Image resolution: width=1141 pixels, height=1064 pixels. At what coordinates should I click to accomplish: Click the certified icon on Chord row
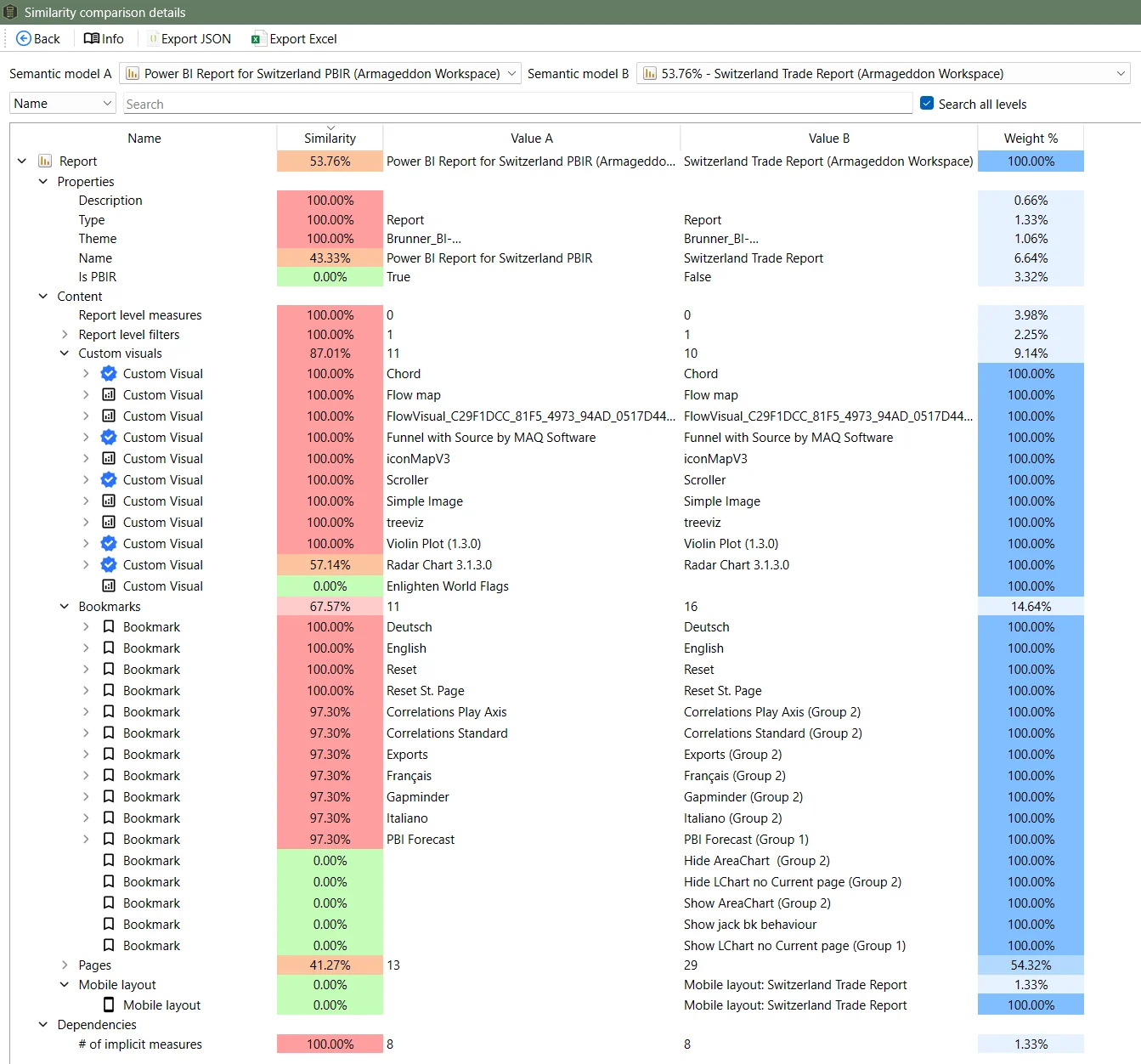(x=109, y=373)
